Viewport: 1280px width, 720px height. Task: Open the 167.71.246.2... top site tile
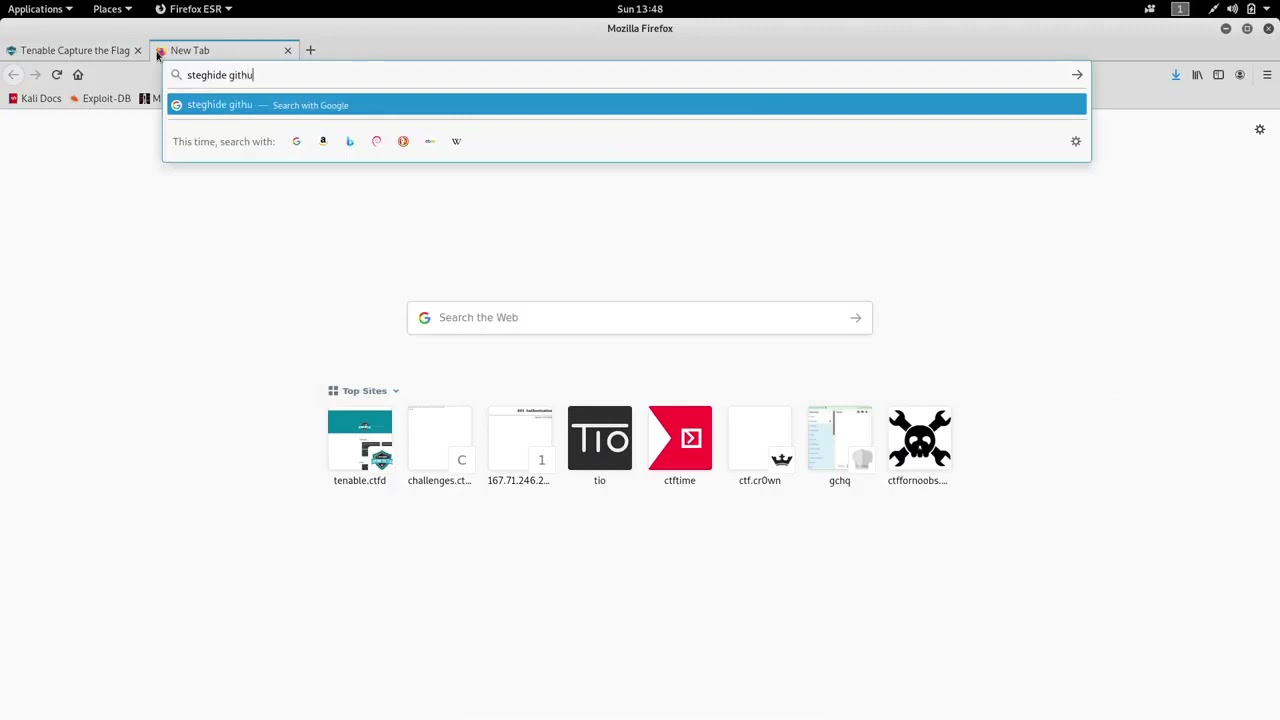pos(520,446)
